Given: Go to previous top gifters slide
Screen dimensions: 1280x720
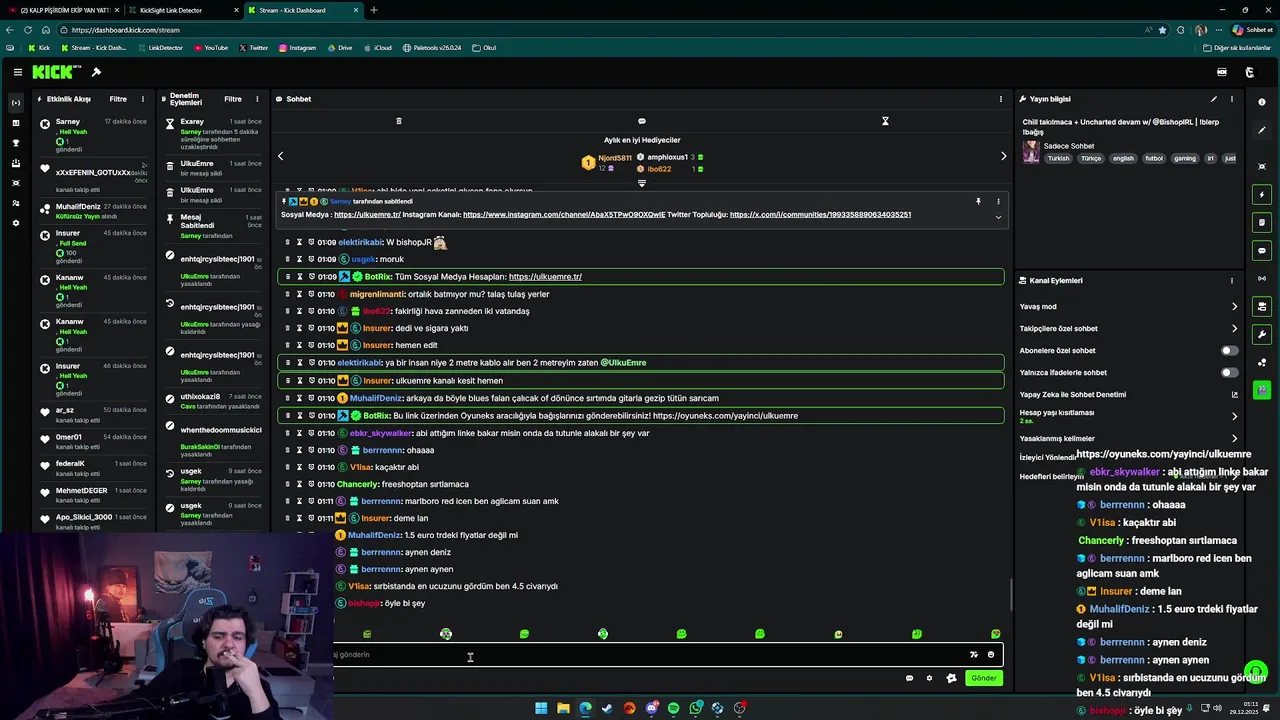Looking at the screenshot, I should pyautogui.click(x=281, y=156).
